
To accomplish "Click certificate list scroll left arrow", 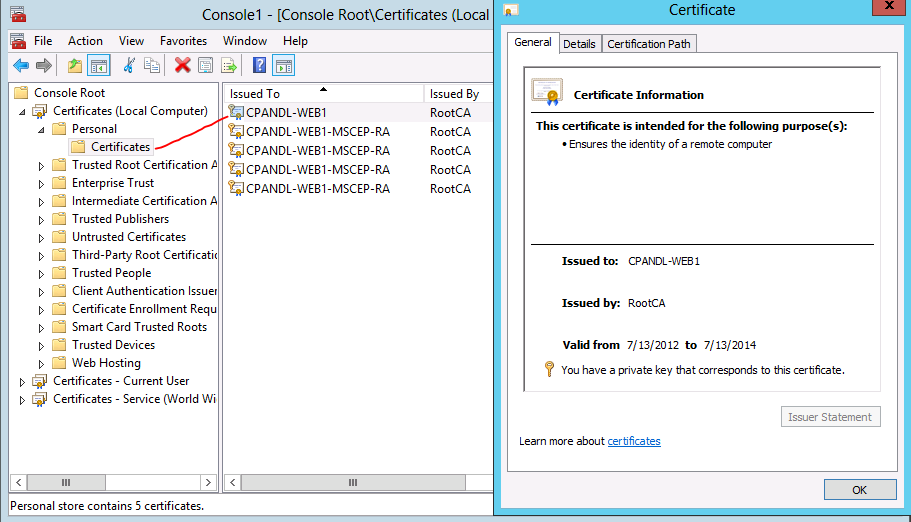I will pyautogui.click(x=233, y=482).
